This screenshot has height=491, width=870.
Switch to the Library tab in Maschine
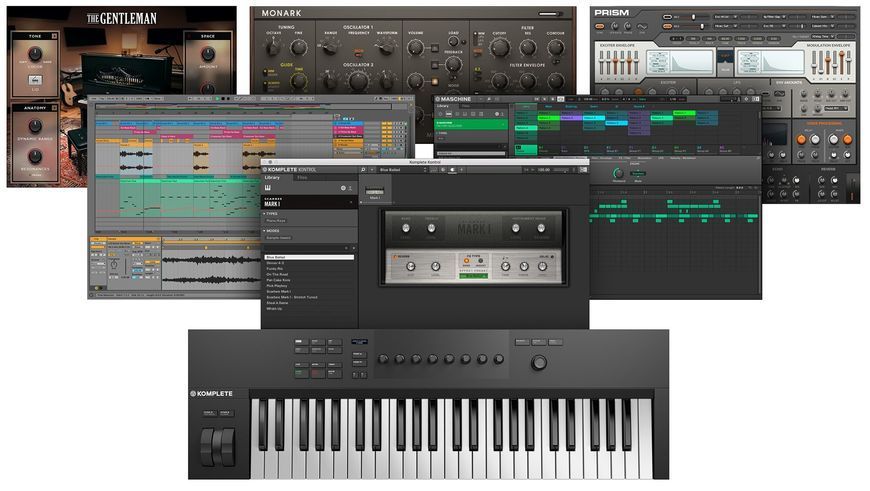443,105
